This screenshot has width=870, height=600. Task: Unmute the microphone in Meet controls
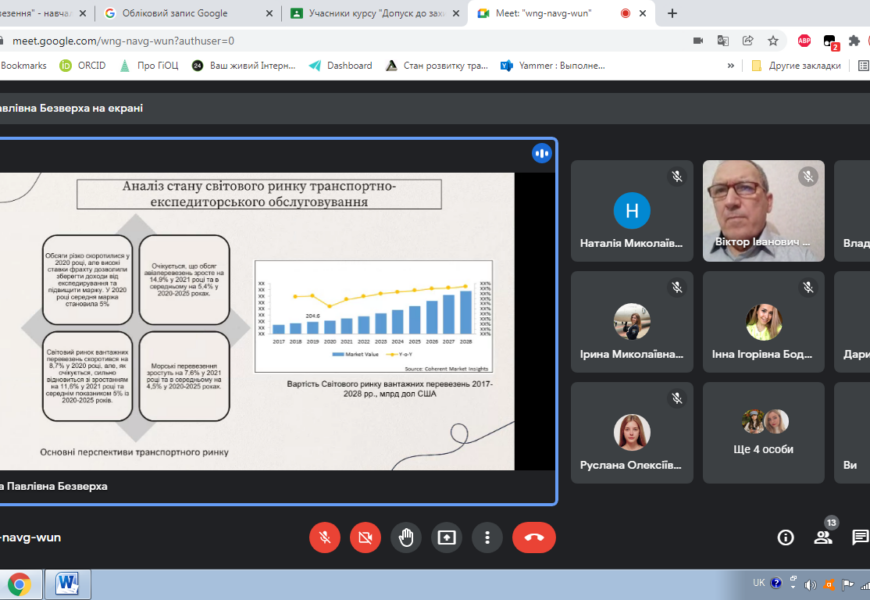[x=324, y=537]
